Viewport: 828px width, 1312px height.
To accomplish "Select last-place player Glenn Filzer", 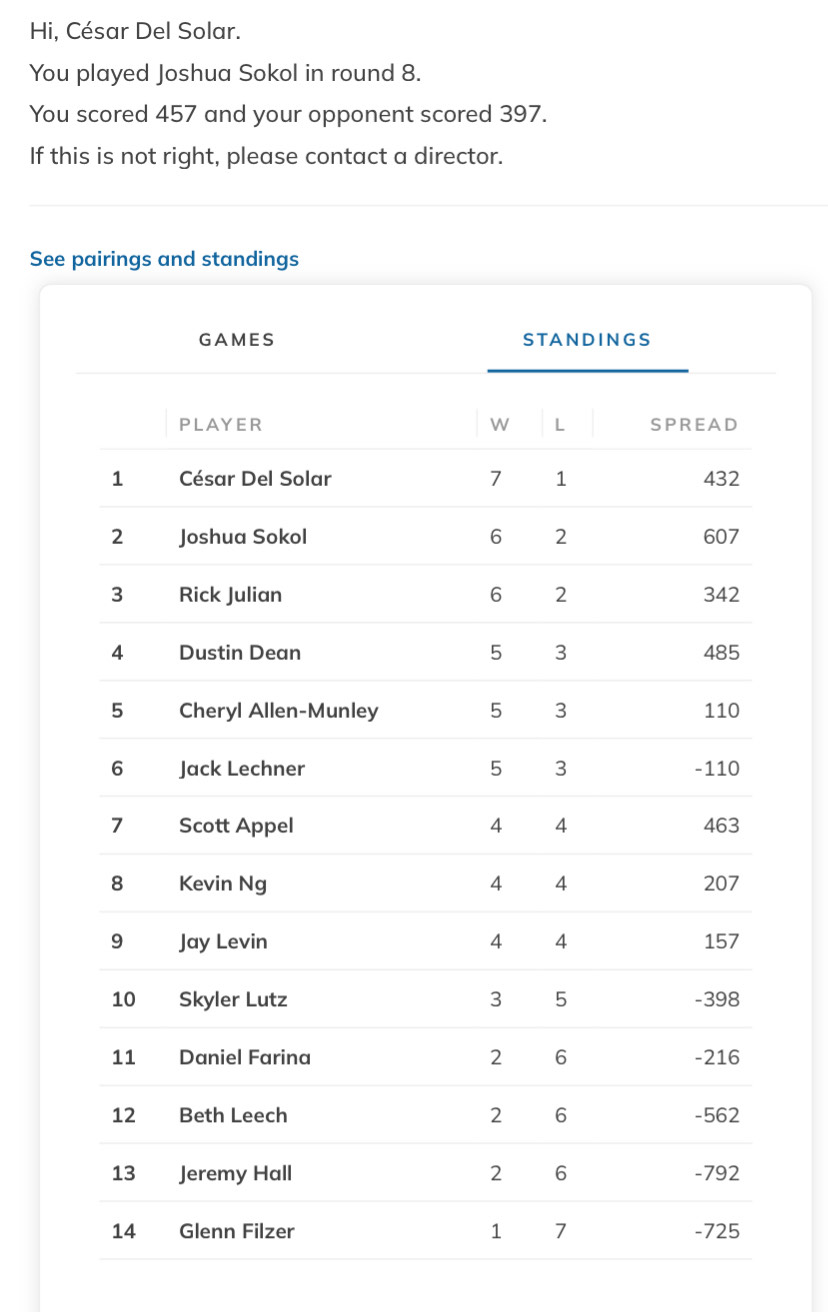I will pos(237,1232).
